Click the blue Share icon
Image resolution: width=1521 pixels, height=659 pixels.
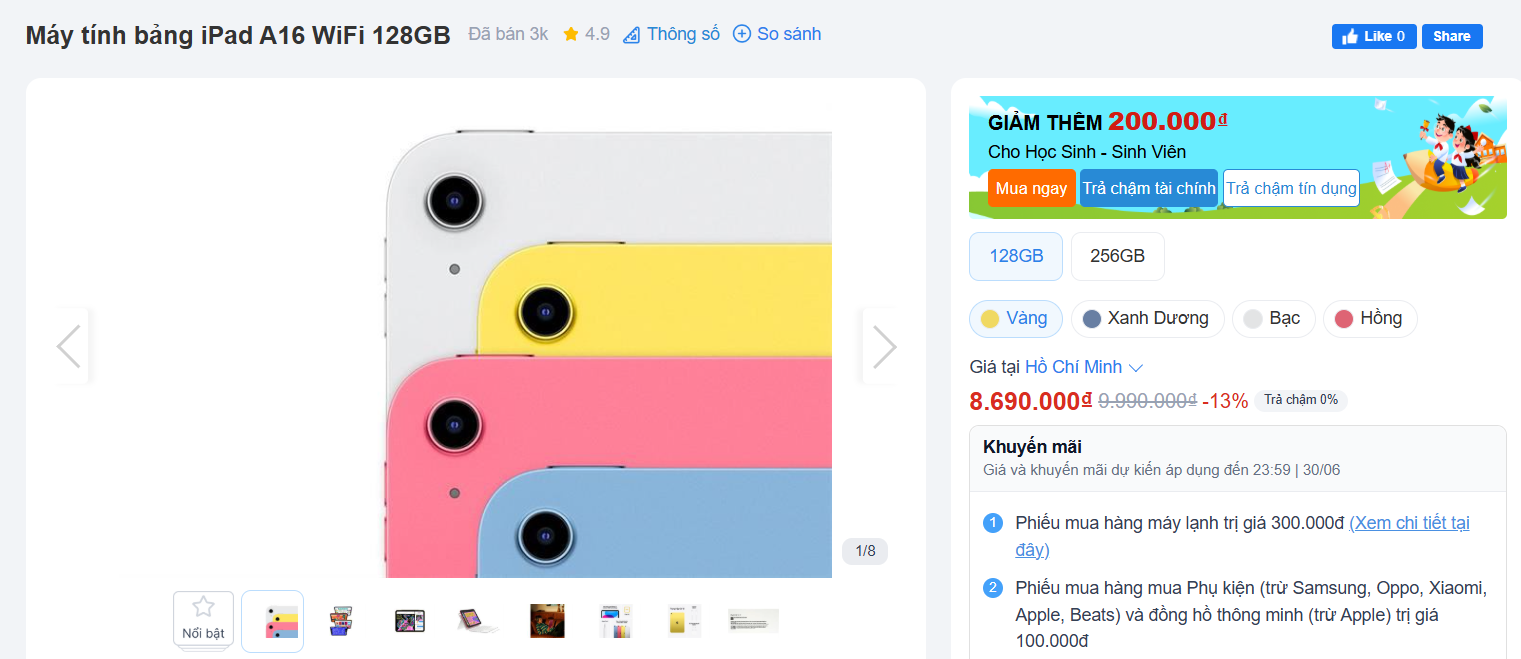[1451, 36]
